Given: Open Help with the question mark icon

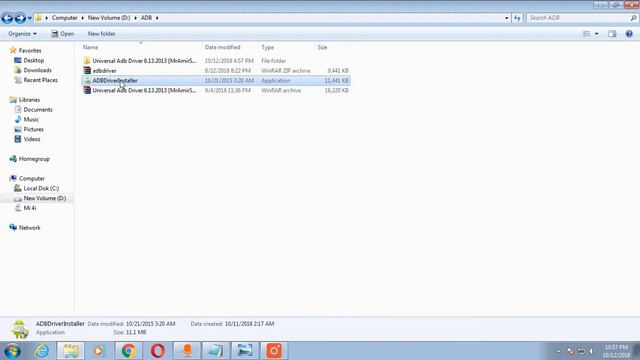Looking at the screenshot, I should (x=629, y=34).
